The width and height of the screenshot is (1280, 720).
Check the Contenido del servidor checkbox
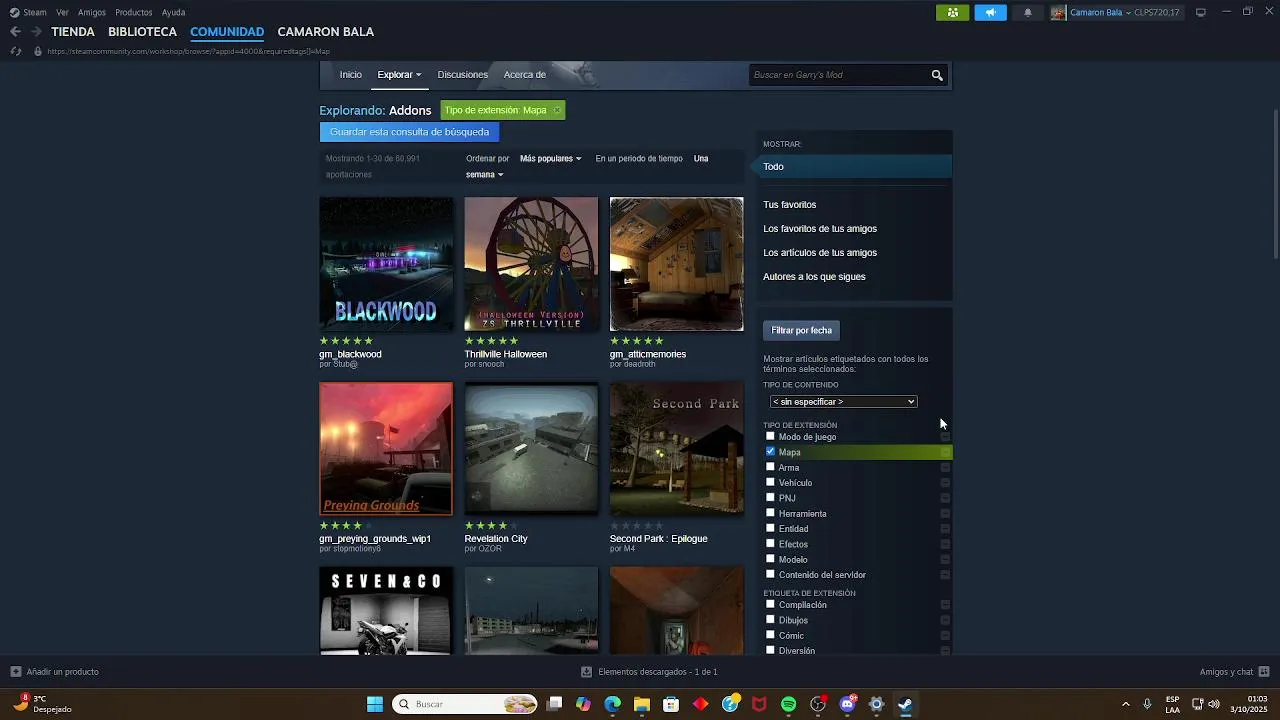[770, 574]
